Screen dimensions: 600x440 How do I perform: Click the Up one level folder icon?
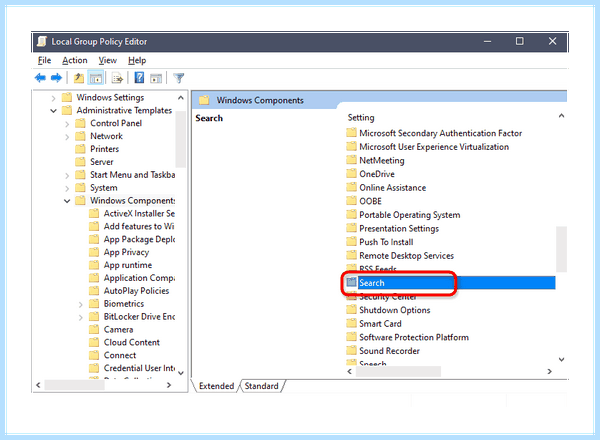pyautogui.click(x=79, y=78)
